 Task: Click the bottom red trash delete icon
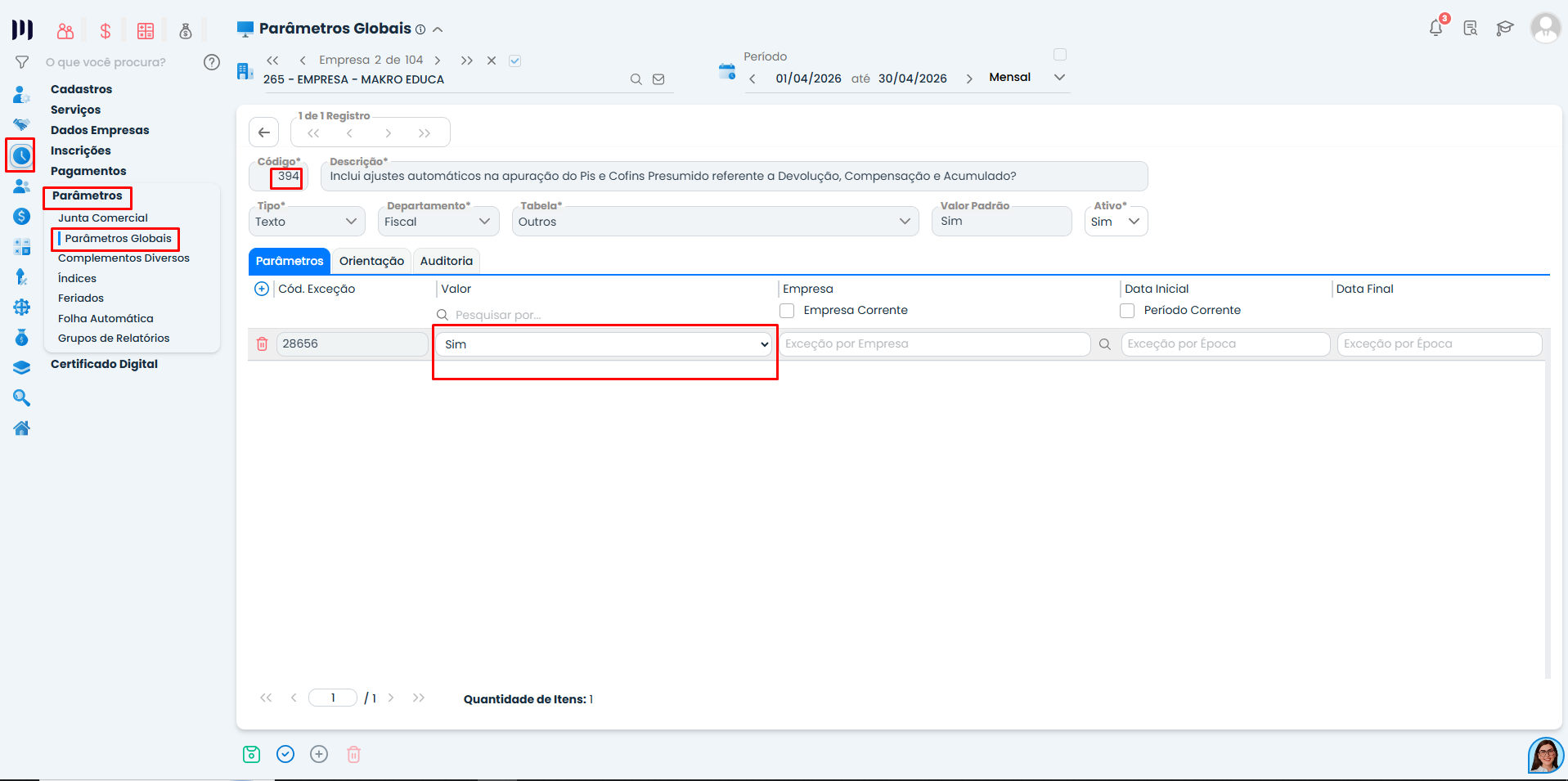coord(353,755)
